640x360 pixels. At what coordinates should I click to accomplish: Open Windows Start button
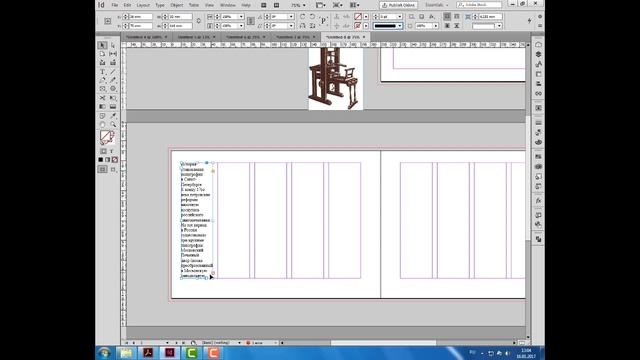click(x=104, y=353)
